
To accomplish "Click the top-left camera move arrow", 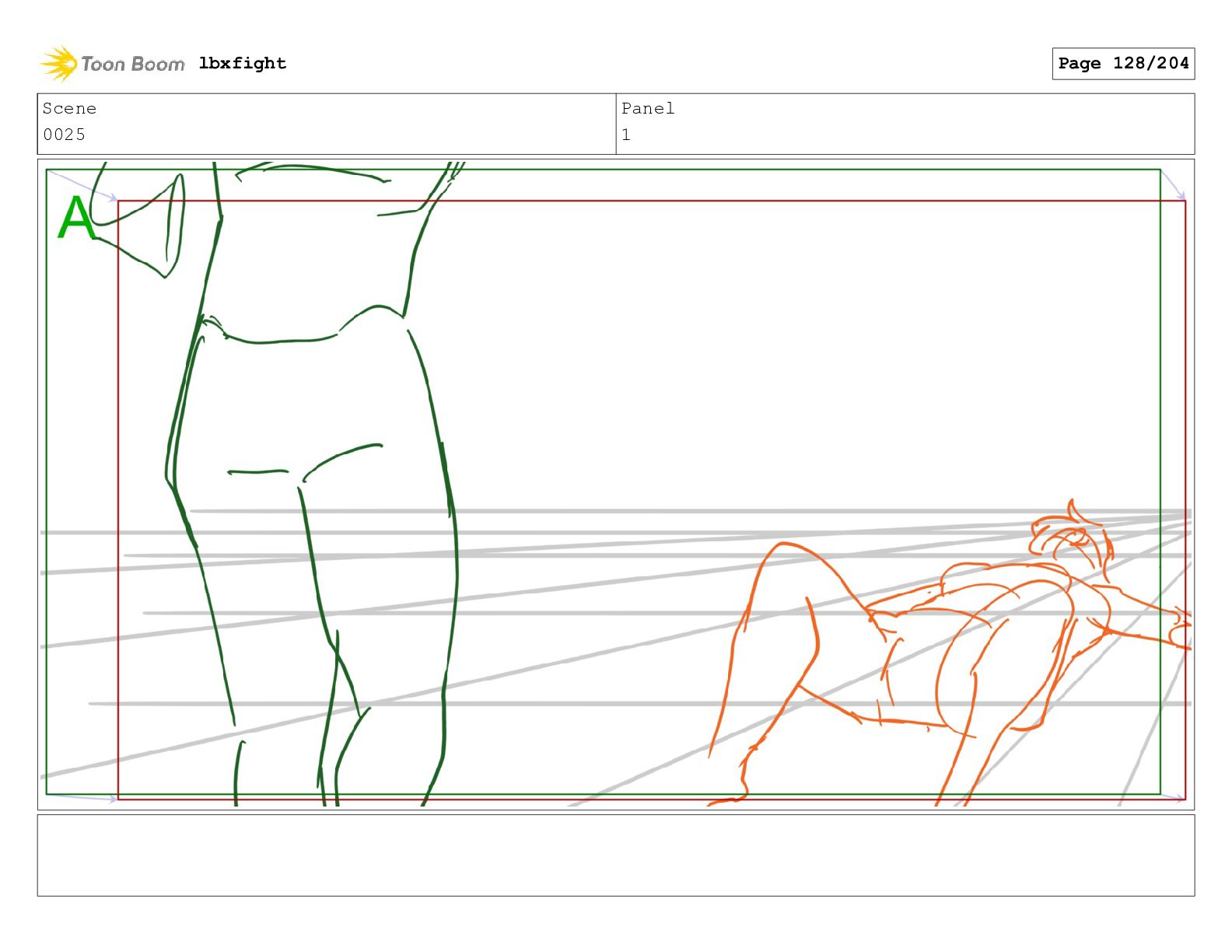I will coord(82,185).
